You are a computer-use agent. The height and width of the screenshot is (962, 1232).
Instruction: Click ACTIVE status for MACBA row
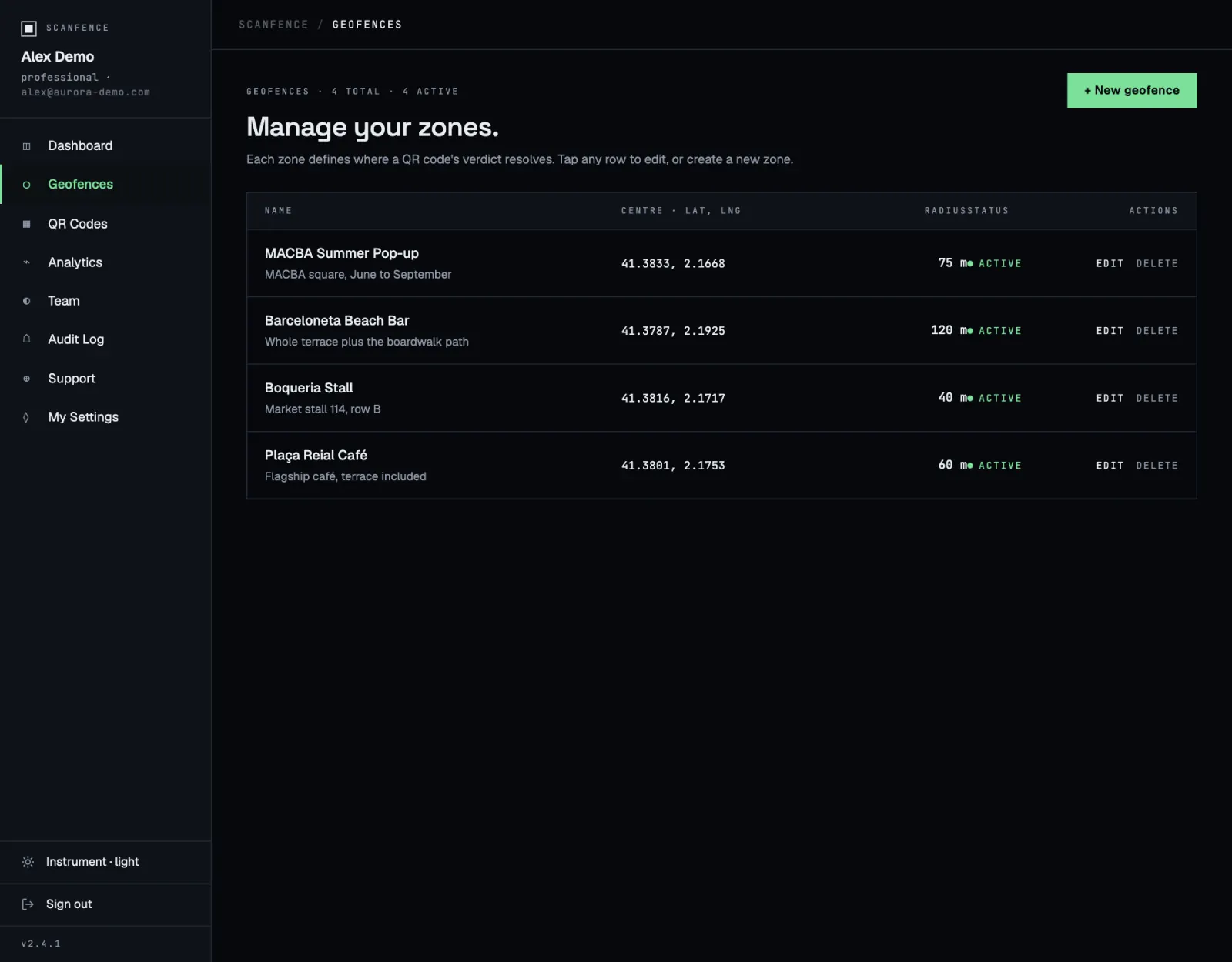point(995,263)
